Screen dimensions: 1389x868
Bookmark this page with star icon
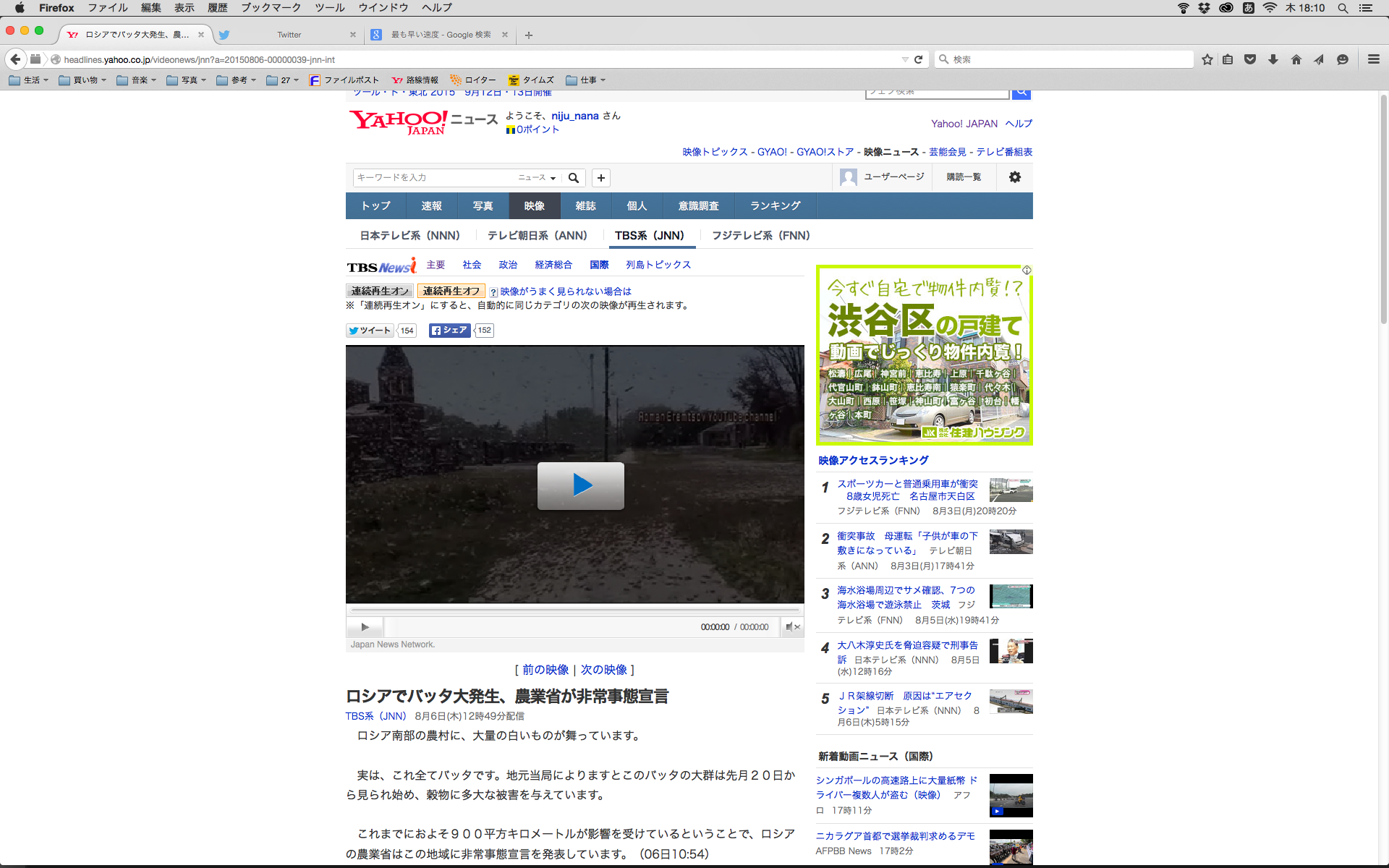[x=1207, y=59]
